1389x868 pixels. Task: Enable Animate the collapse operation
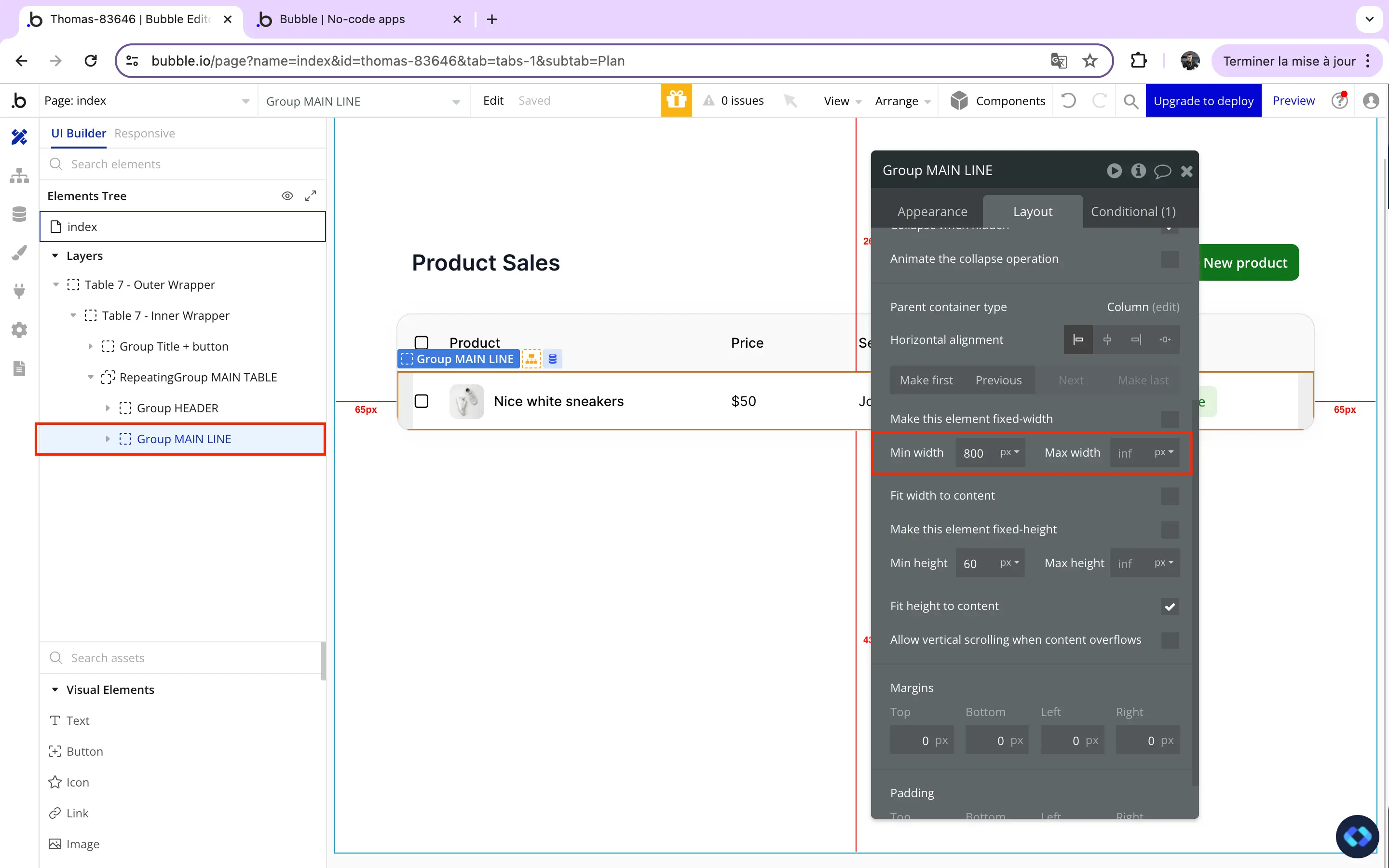[x=1170, y=259]
